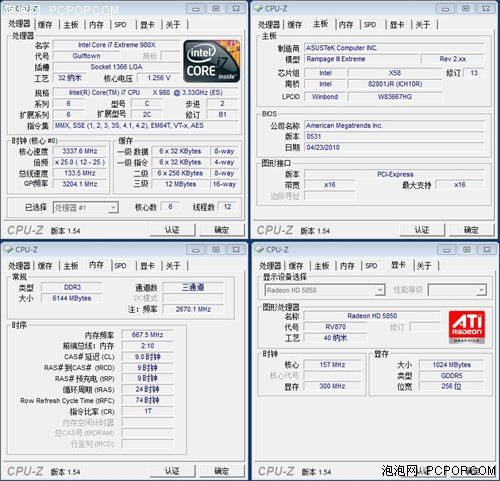Click the 04/23/2010 BIOS date field
Image resolution: width=500 pixels, height=481 pixels.
[394, 147]
